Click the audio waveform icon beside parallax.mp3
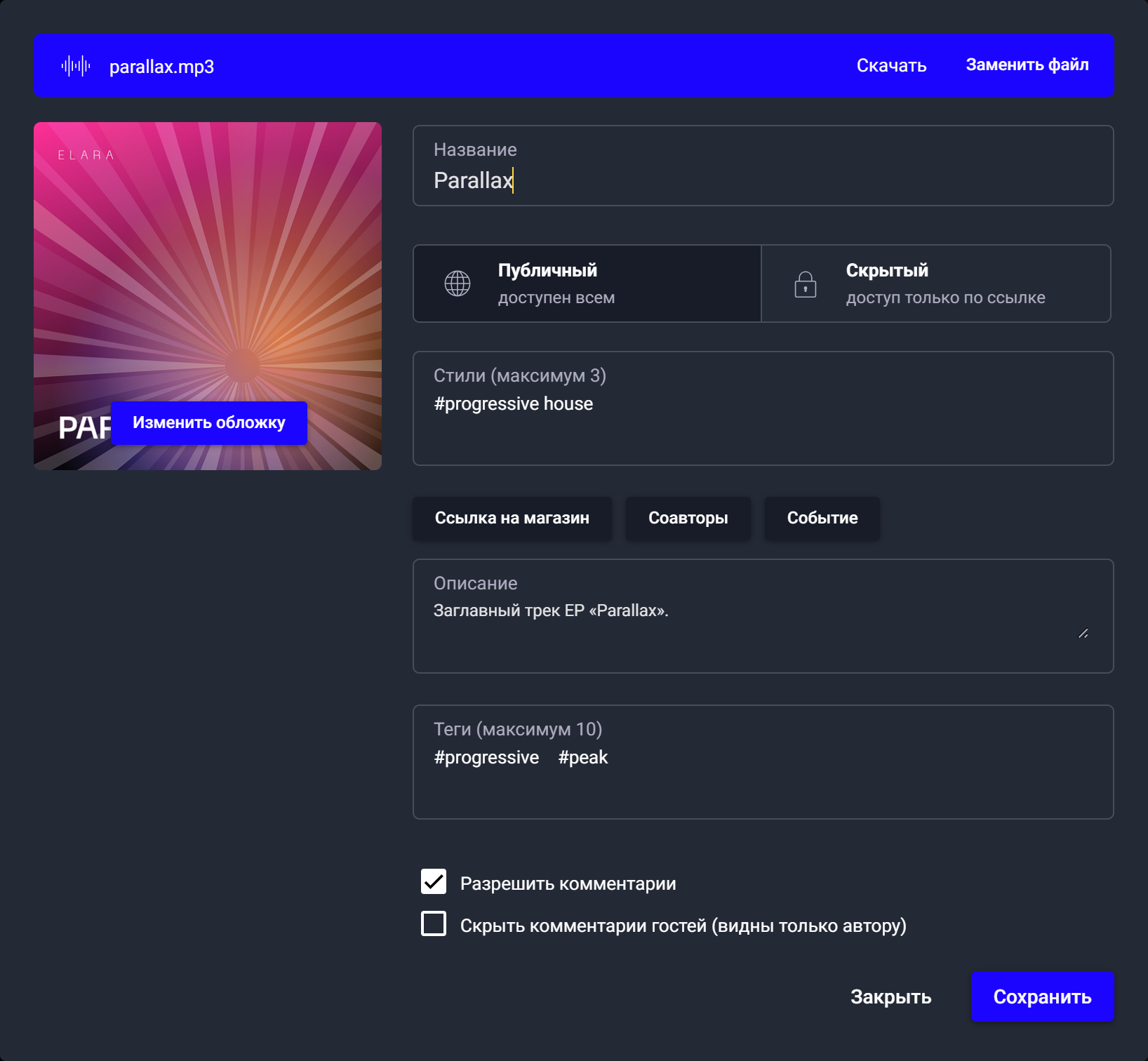Viewport: 1148px width, 1061px height. pyautogui.click(x=76, y=66)
